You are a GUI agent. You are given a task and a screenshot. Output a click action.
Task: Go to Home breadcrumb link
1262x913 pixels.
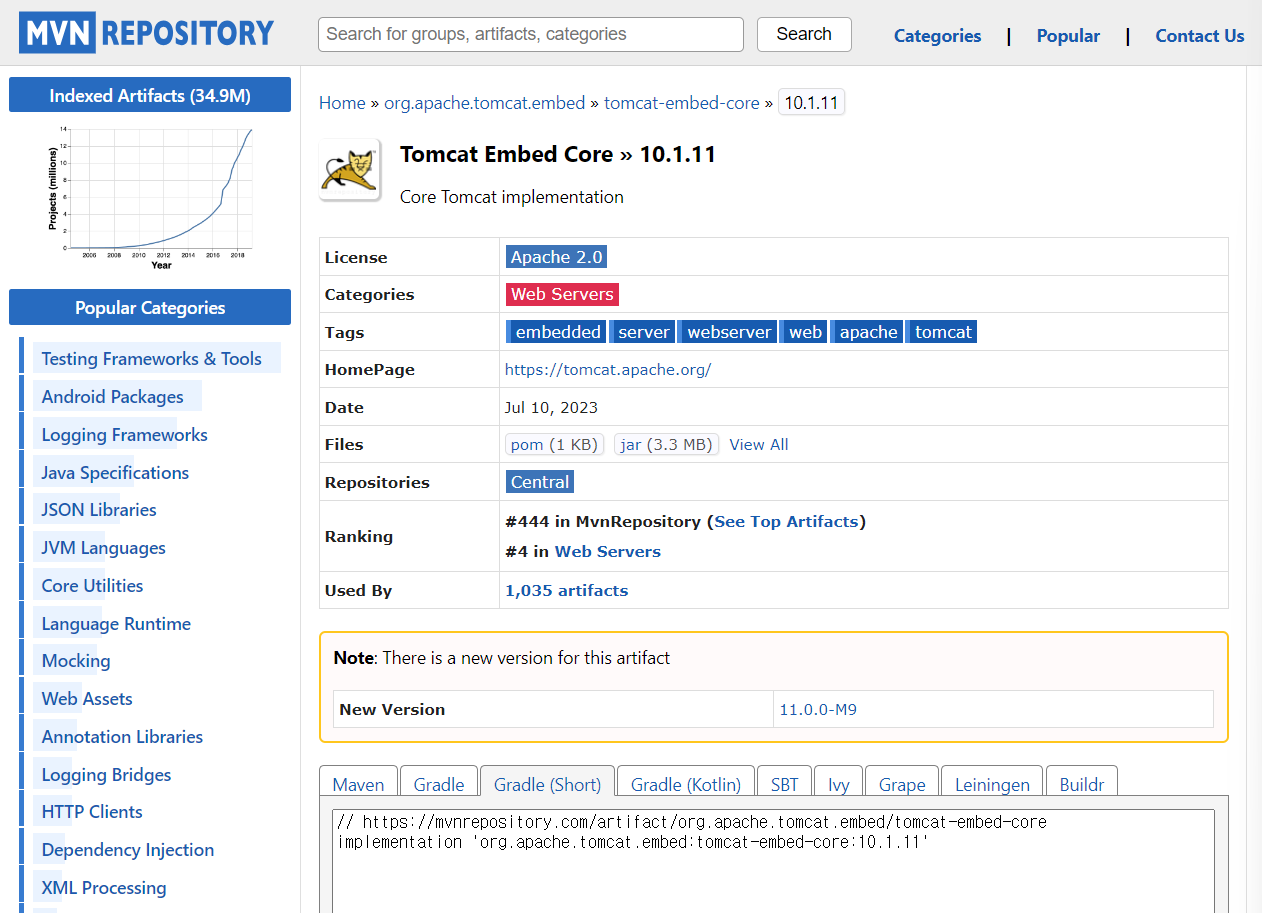pos(342,103)
